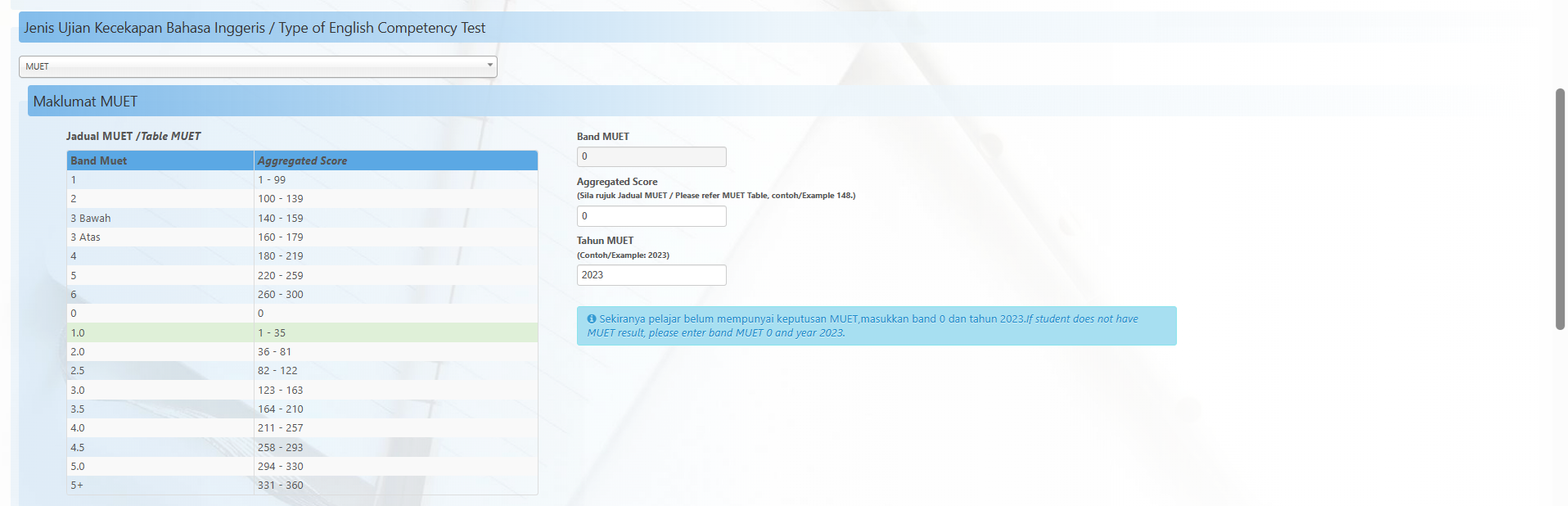
Task: Click the Aggregated Score column header
Action: [395, 160]
